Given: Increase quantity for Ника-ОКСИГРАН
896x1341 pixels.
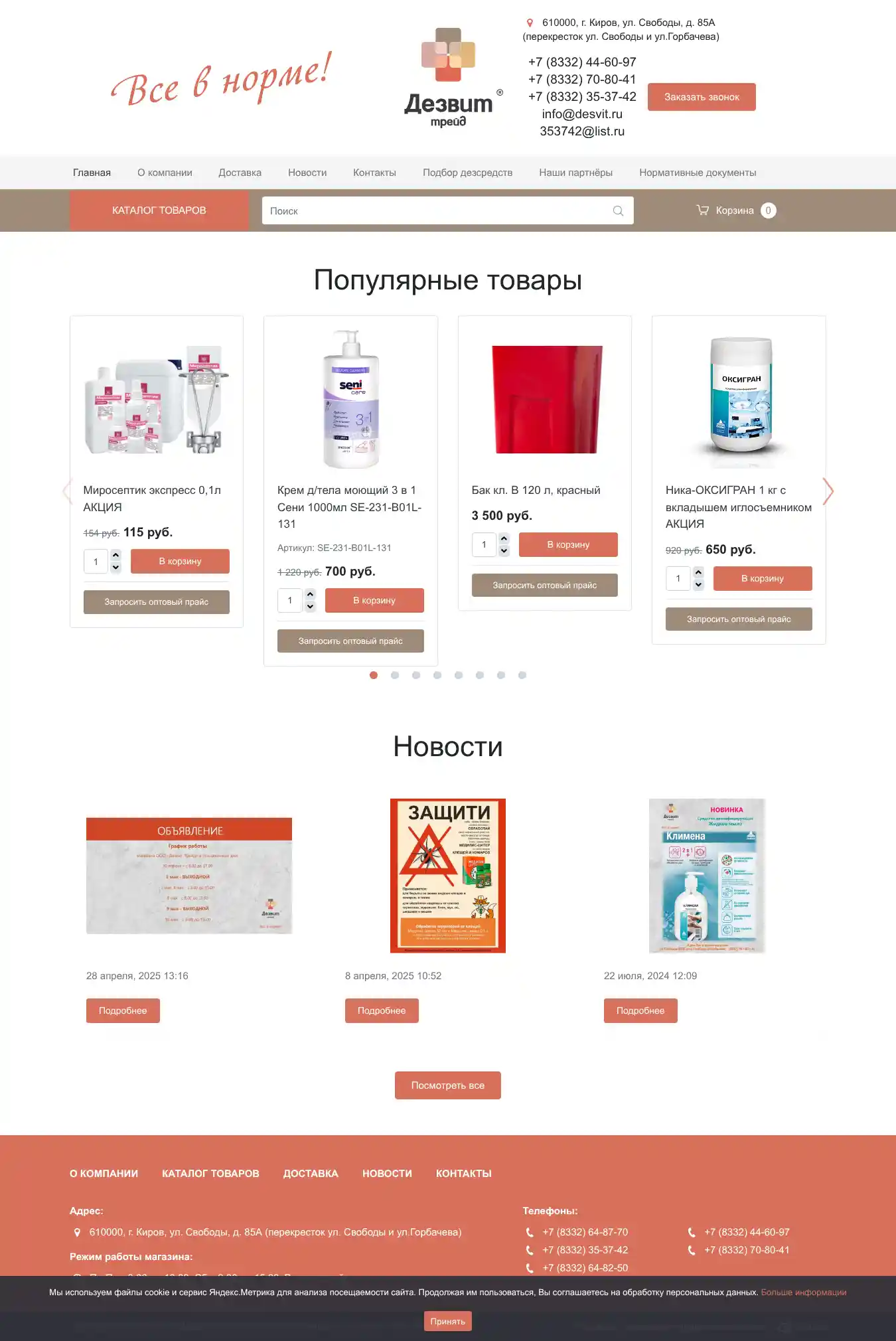Looking at the screenshot, I should point(698,572).
